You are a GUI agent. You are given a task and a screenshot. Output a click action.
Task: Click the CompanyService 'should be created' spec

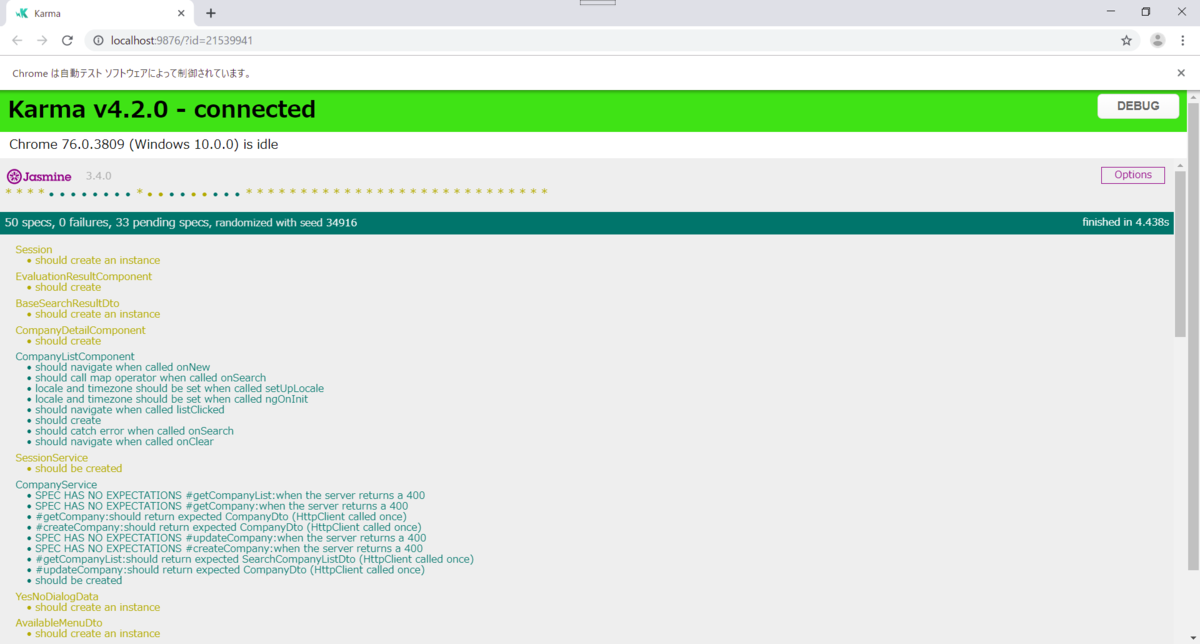coord(79,580)
